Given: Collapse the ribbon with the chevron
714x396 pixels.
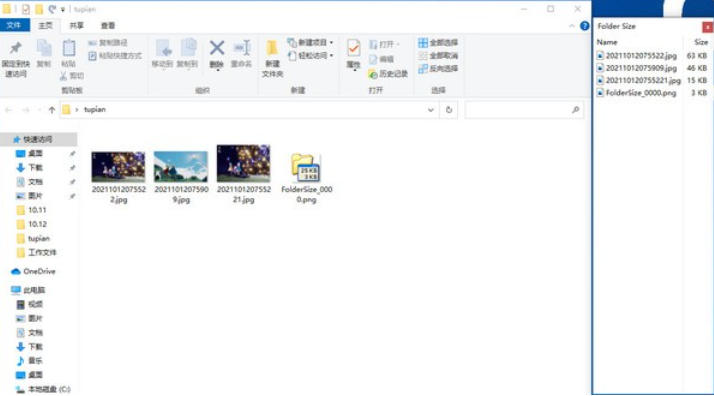Looking at the screenshot, I should [572, 26].
